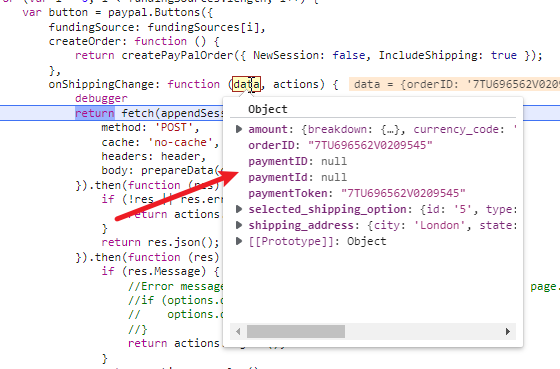Click the paymentID null row
This screenshot has height=369, width=560.
pyautogui.click(x=298, y=161)
